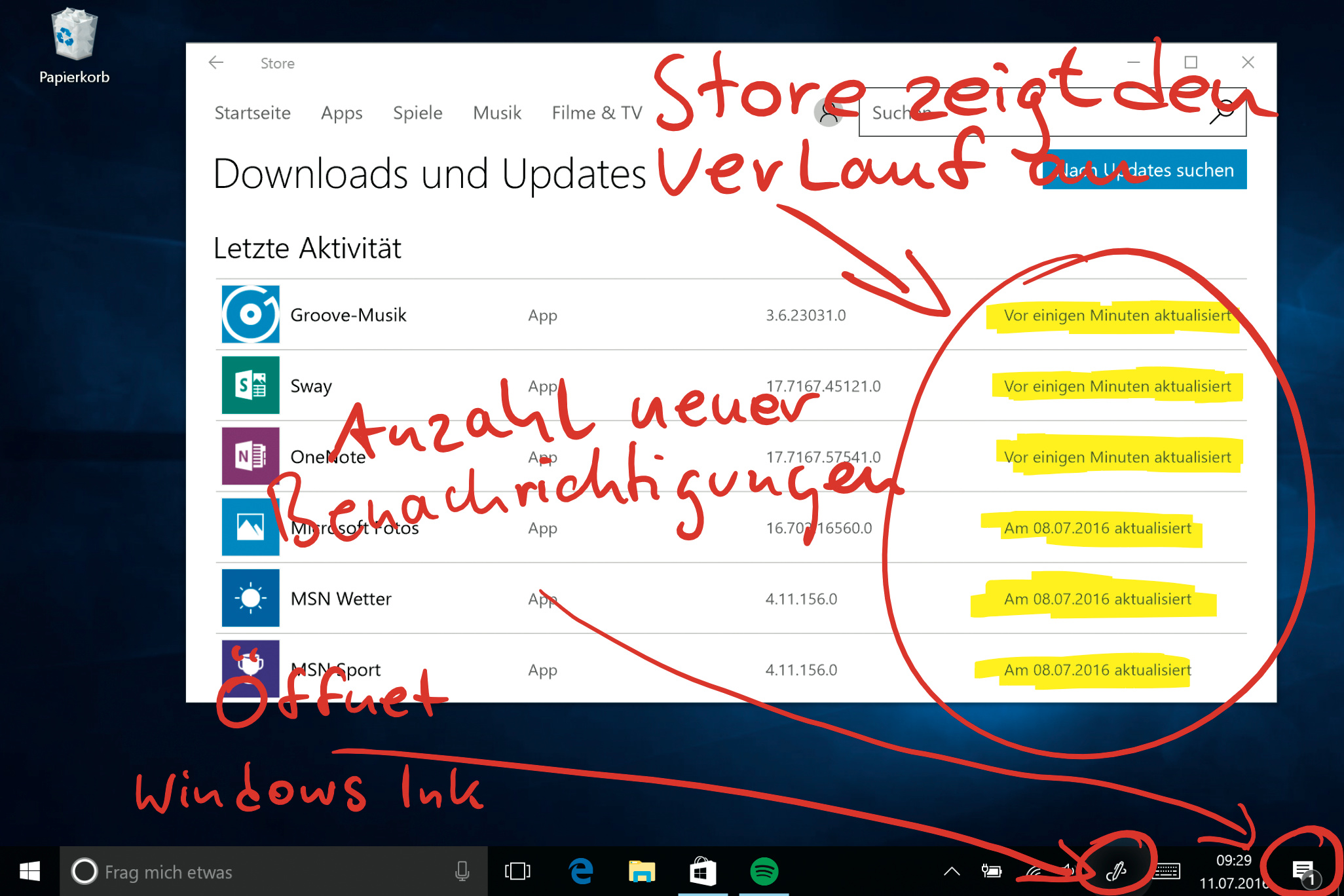Click the search magnifier icon
The height and width of the screenshot is (896, 1344).
click(x=1222, y=113)
